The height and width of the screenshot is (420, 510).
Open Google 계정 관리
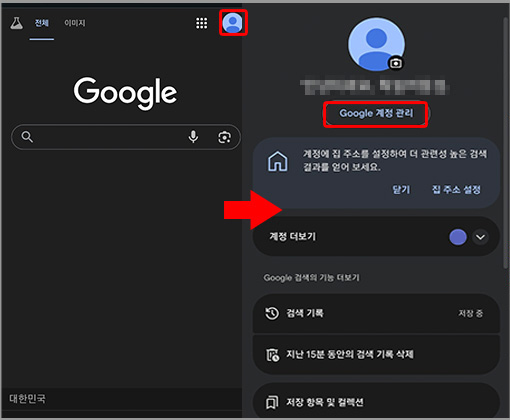pos(376,114)
